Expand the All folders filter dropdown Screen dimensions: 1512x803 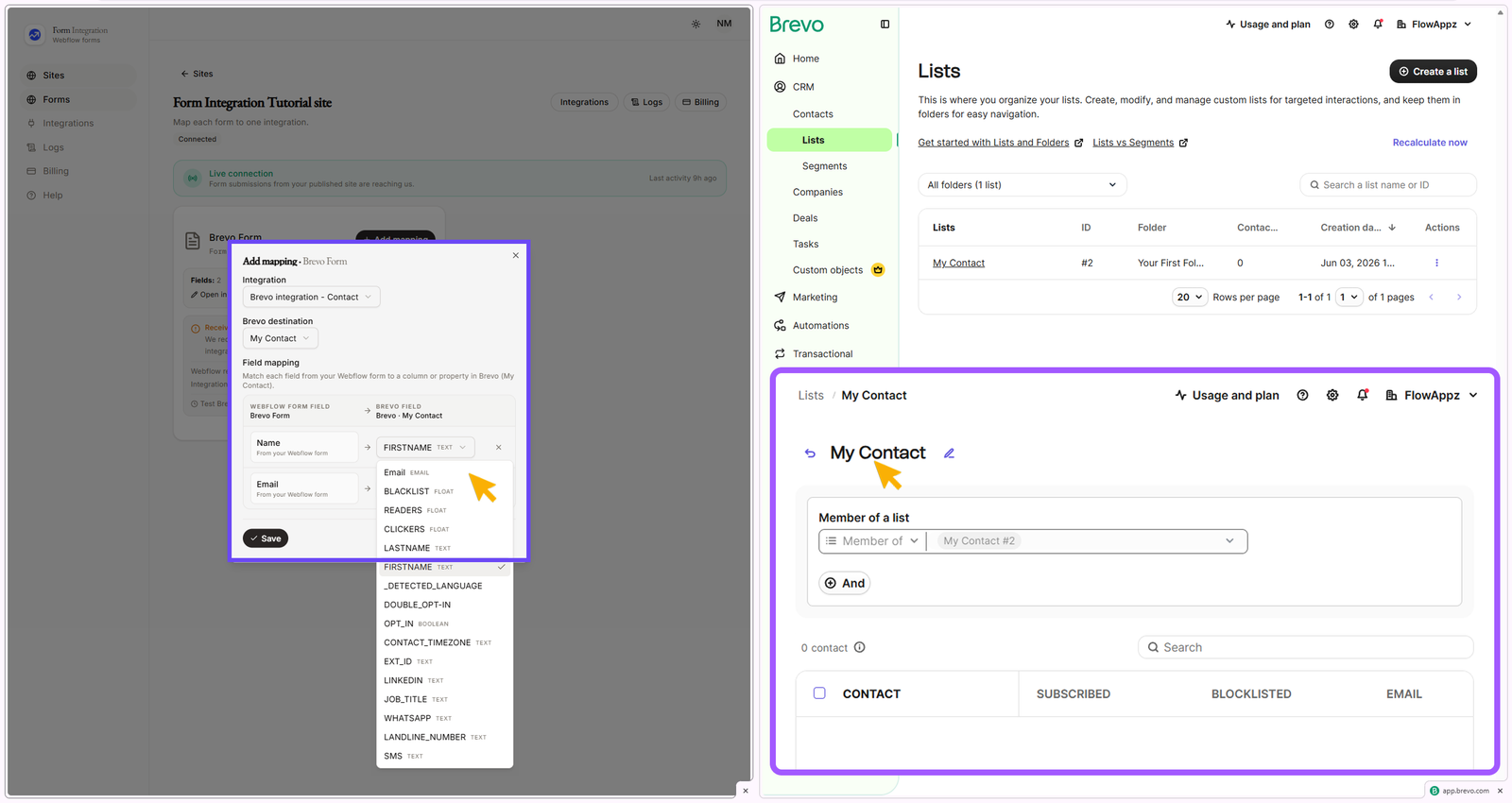[1022, 185]
